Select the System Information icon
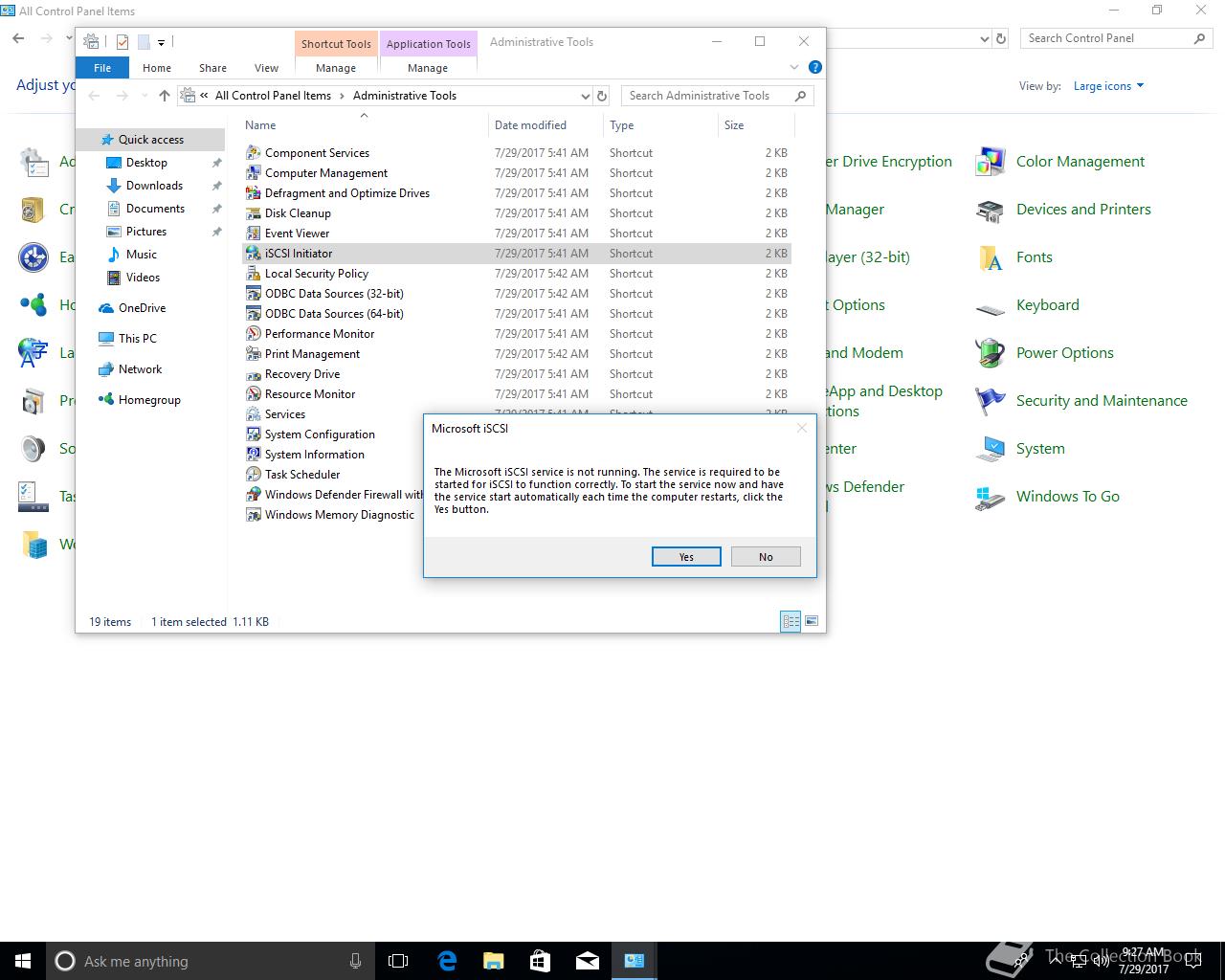Image resolution: width=1225 pixels, height=980 pixels. click(x=254, y=455)
